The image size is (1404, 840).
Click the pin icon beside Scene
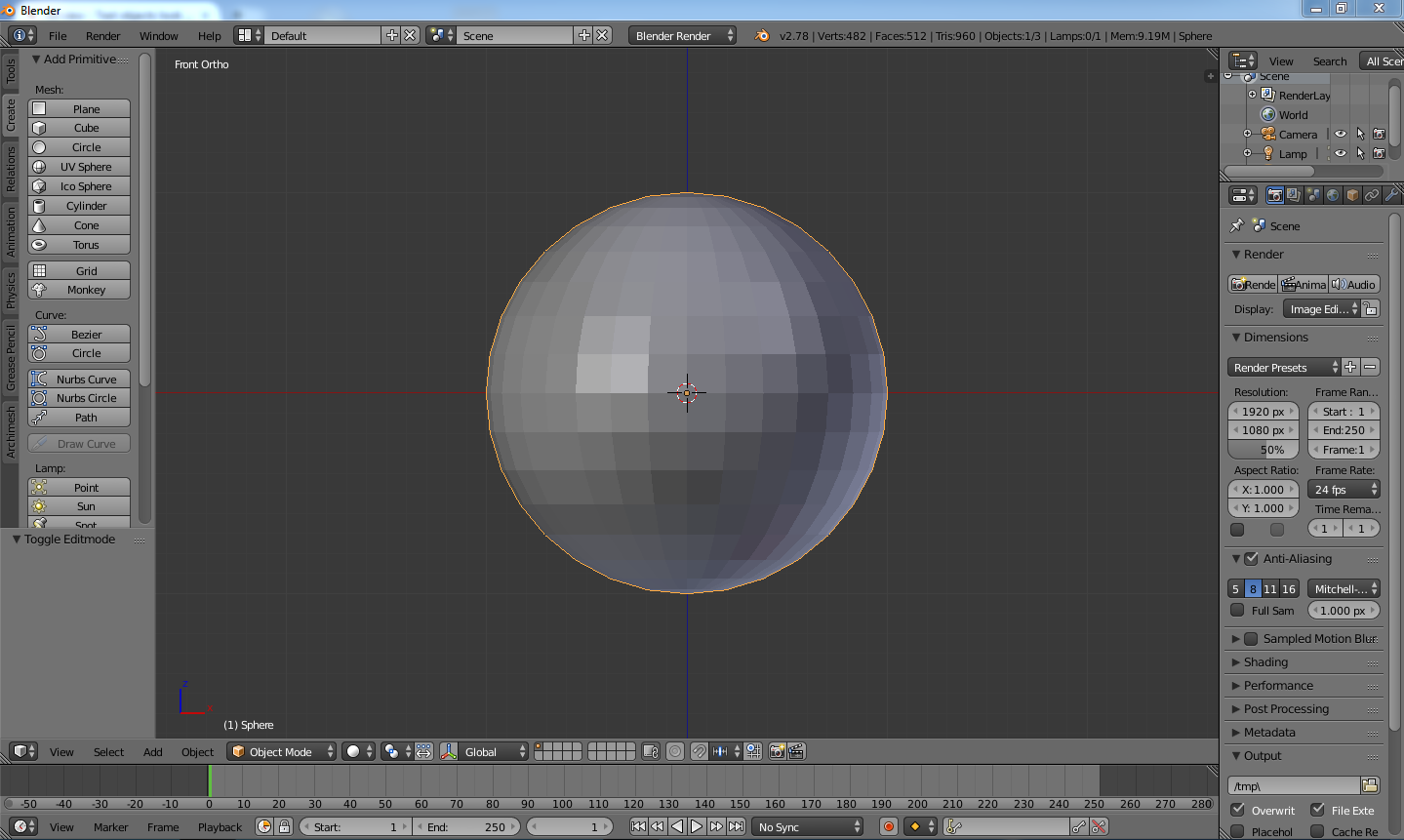1237,225
